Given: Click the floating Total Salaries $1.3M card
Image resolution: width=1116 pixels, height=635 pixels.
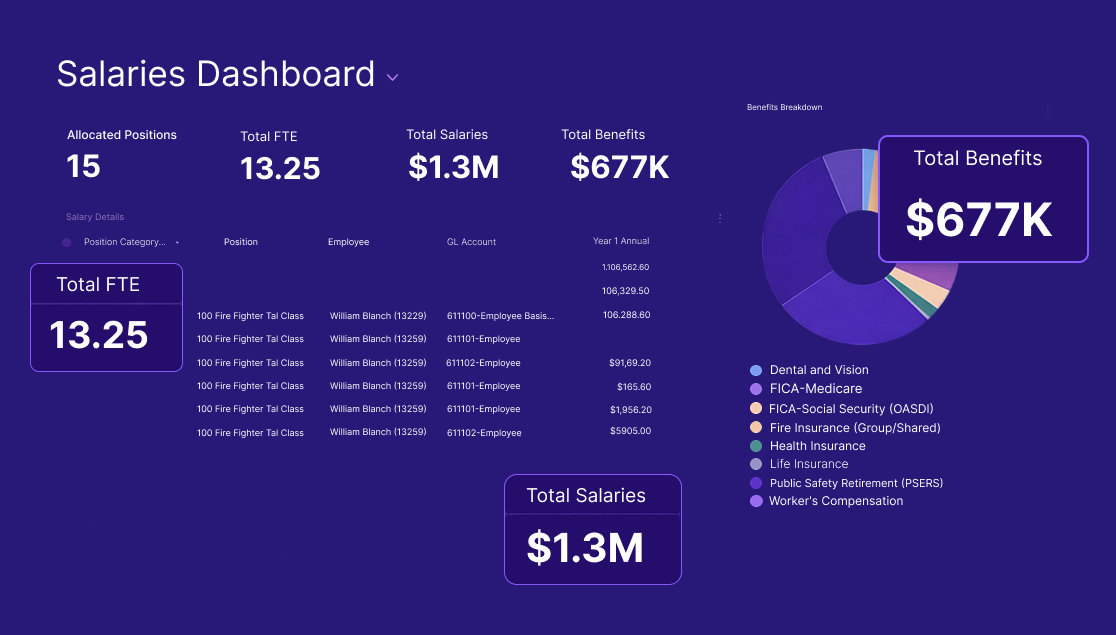Looking at the screenshot, I should 592,529.
